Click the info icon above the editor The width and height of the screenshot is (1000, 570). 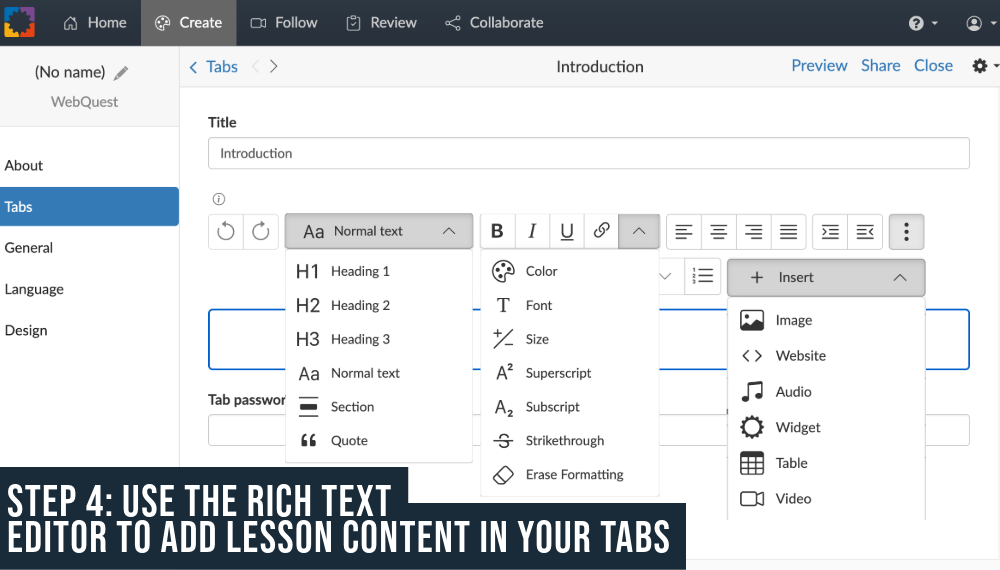click(x=219, y=199)
